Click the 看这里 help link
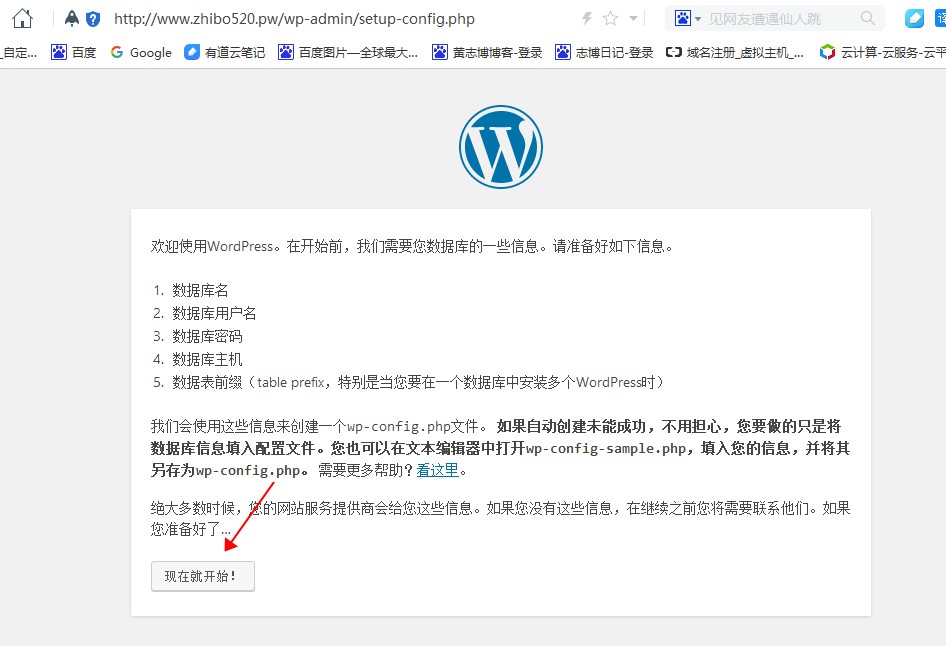The width and height of the screenshot is (946, 646). pos(437,470)
